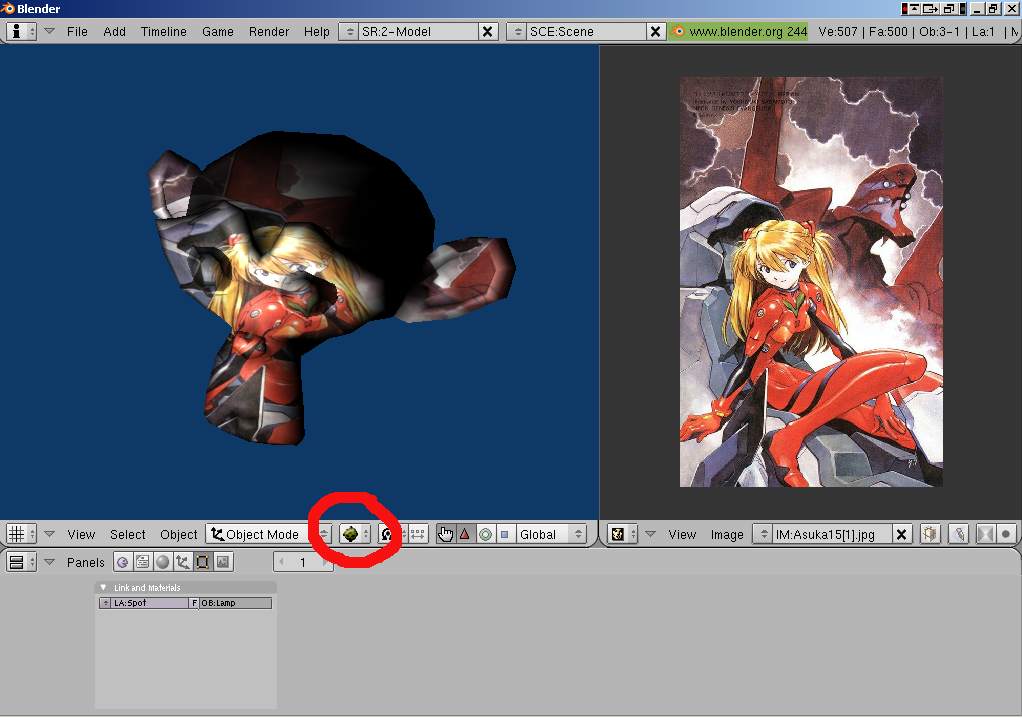This screenshot has width=1022, height=718.
Task: Switch to Shading context sphere icon
Action: coord(163,562)
